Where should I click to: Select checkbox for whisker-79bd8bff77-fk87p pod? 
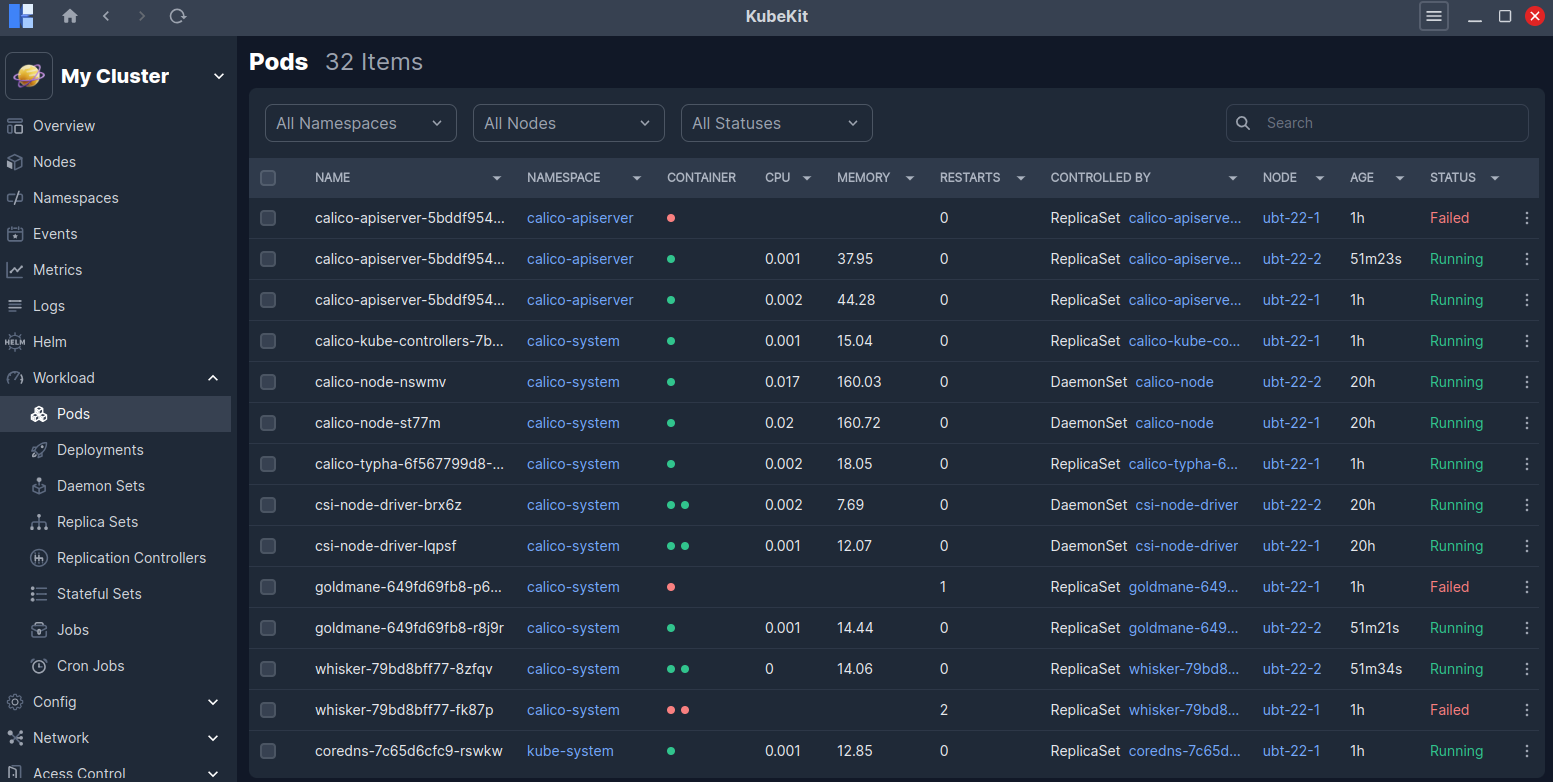268,710
